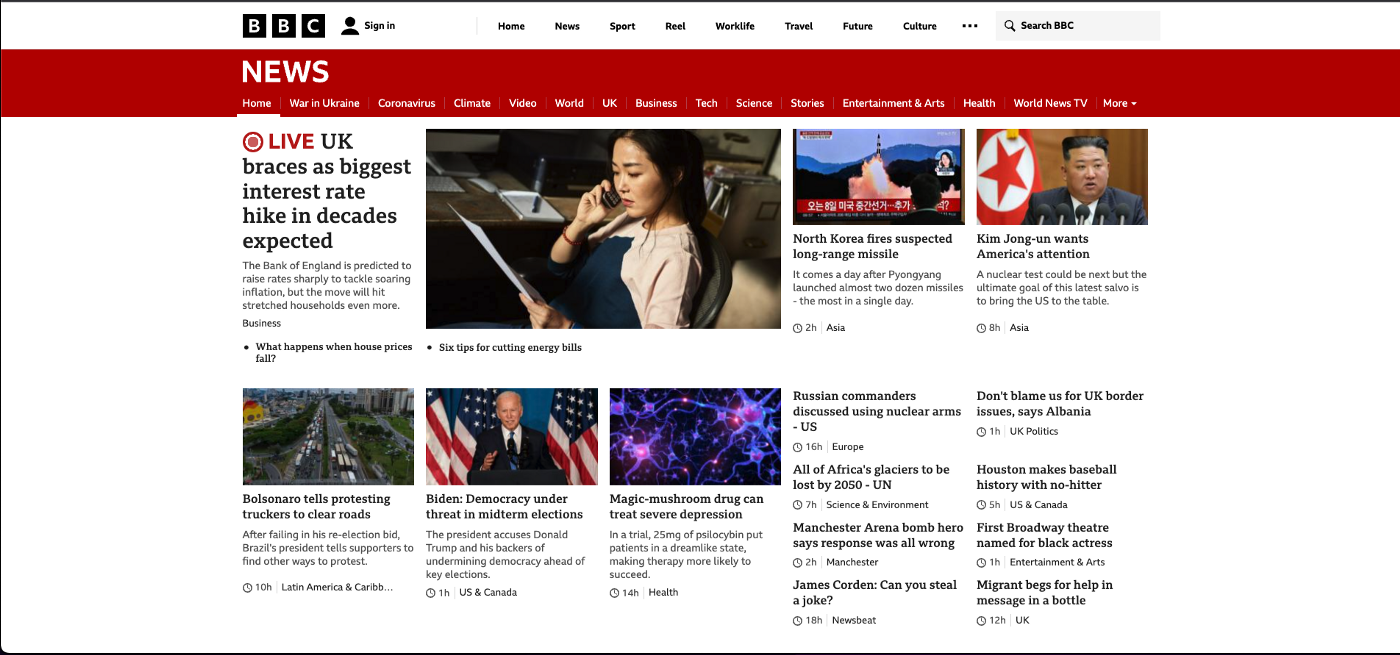Click the Kim Jong-un photo thumbnail
Viewport: 1400px width, 655px height.
(x=1062, y=177)
